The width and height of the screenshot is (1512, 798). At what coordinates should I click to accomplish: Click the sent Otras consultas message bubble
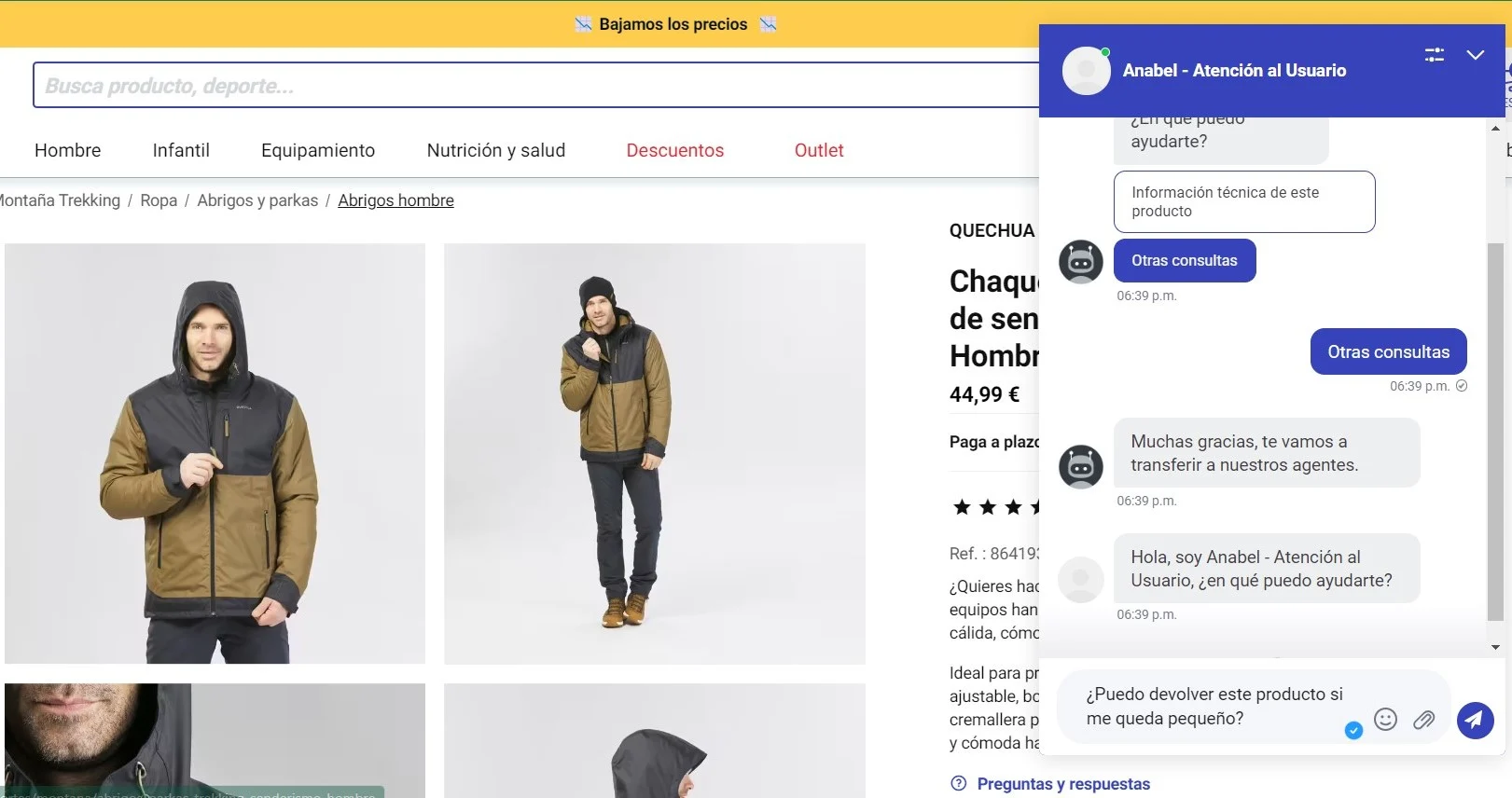coord(1389,351)
